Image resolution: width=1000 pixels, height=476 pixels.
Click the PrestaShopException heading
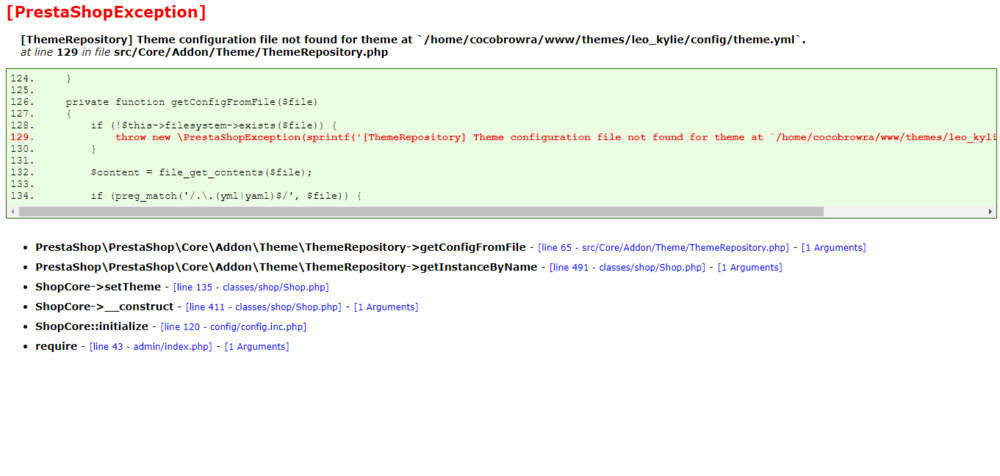tap(106, 11)
